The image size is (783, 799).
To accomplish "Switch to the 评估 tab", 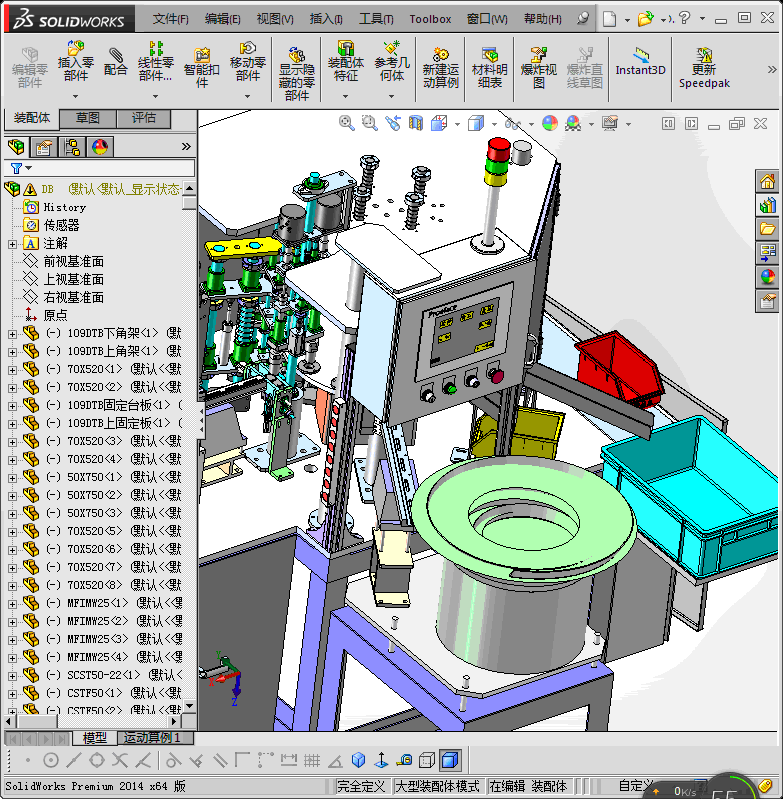I will pos(144,118).
